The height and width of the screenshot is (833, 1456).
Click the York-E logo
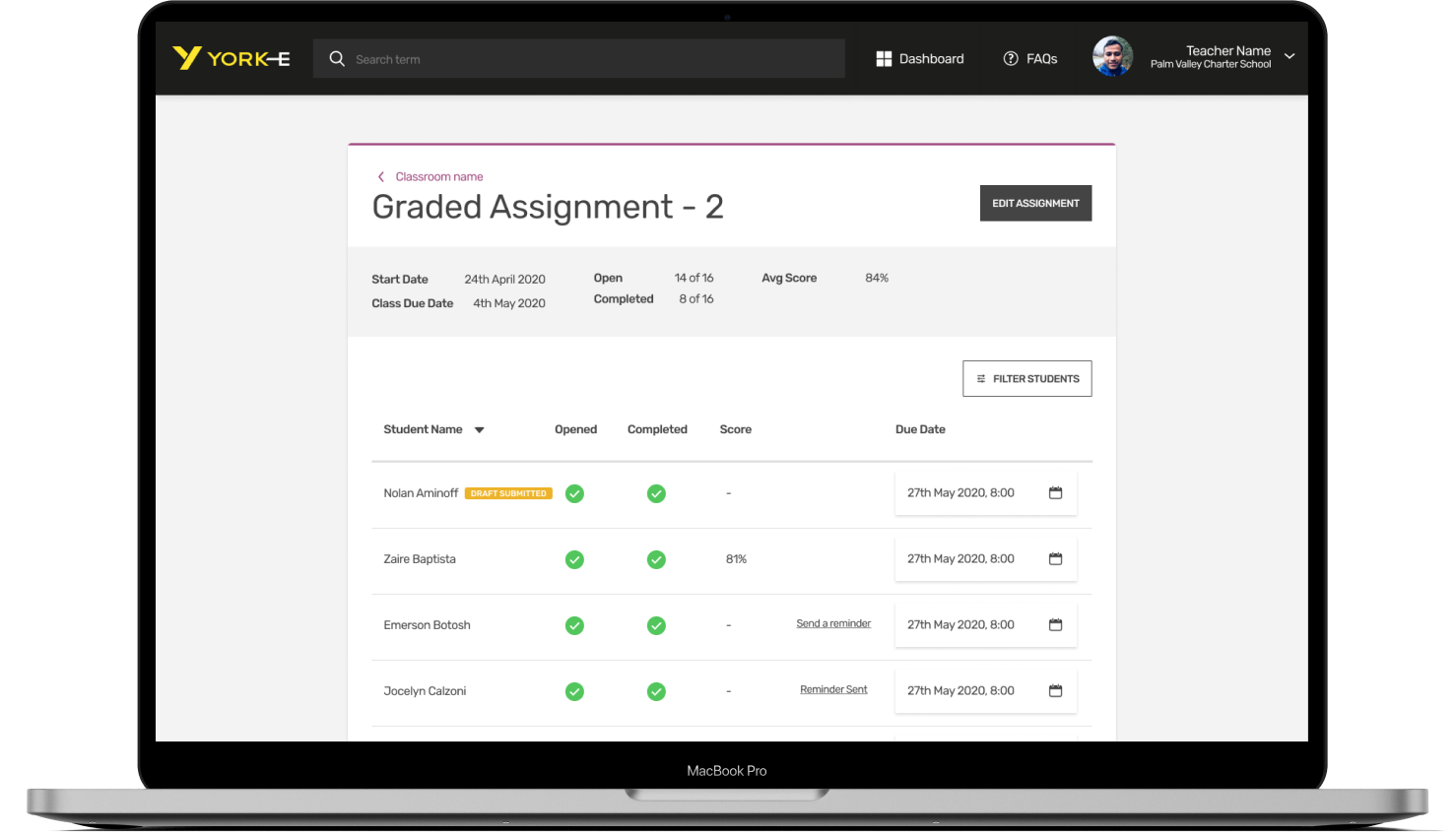(231, 58)
